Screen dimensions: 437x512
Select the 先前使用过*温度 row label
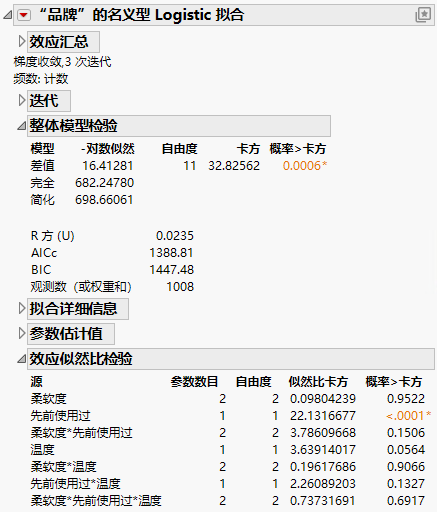[x=75, y=484]
